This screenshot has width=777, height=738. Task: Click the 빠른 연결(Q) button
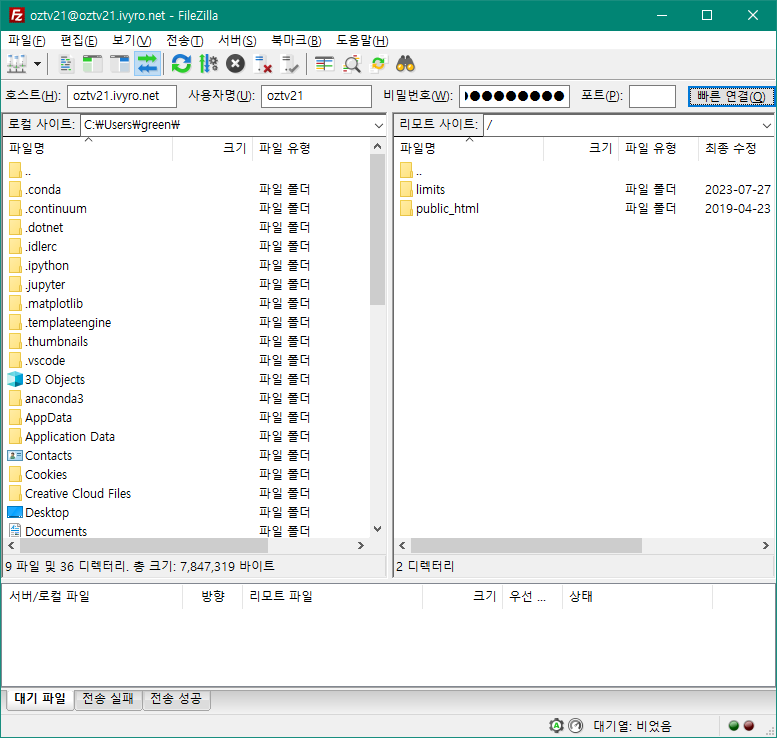click(x=731, y=96)
